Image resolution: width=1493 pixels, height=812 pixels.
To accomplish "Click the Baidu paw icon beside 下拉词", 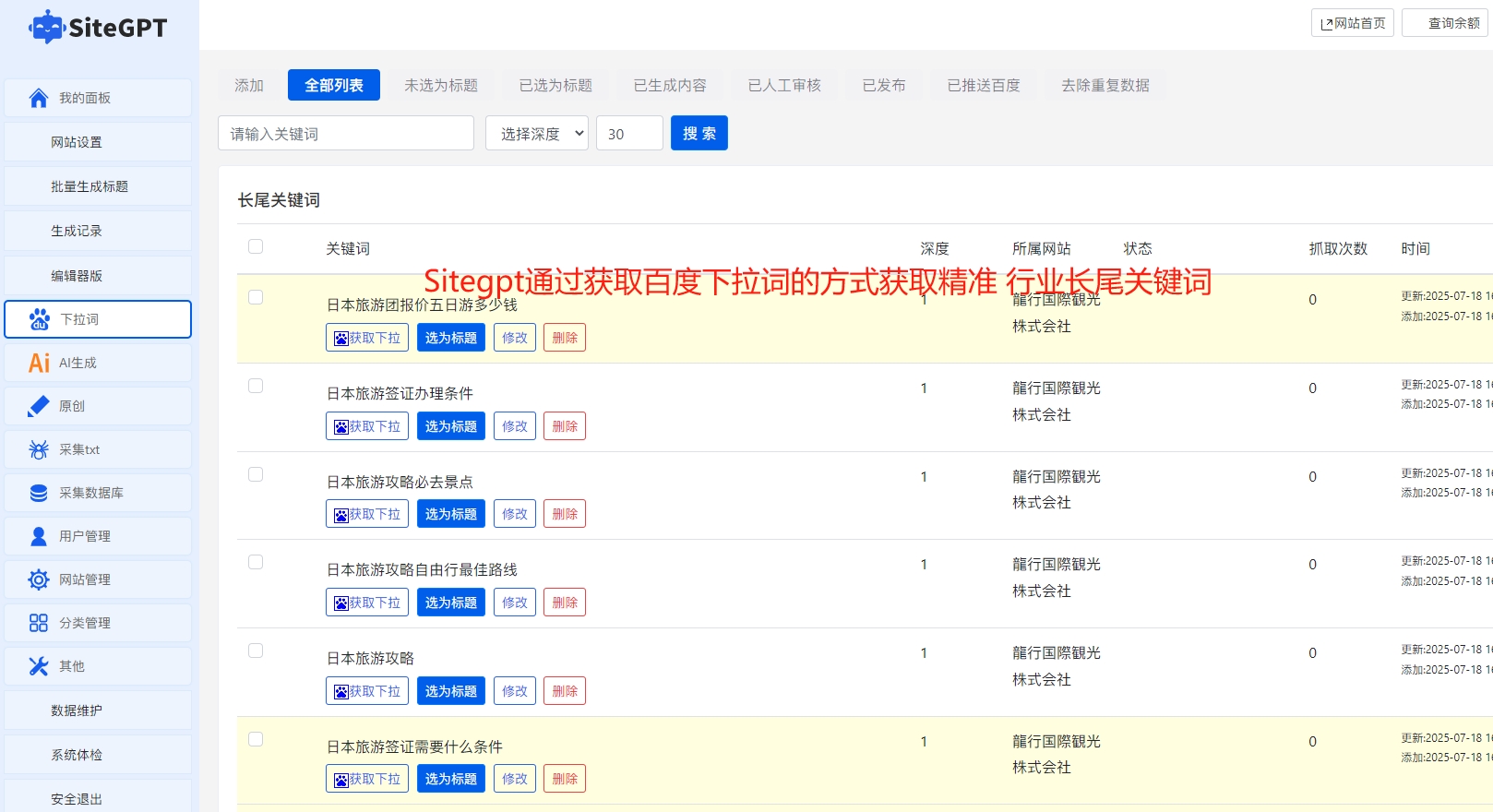I will (40, 319).
